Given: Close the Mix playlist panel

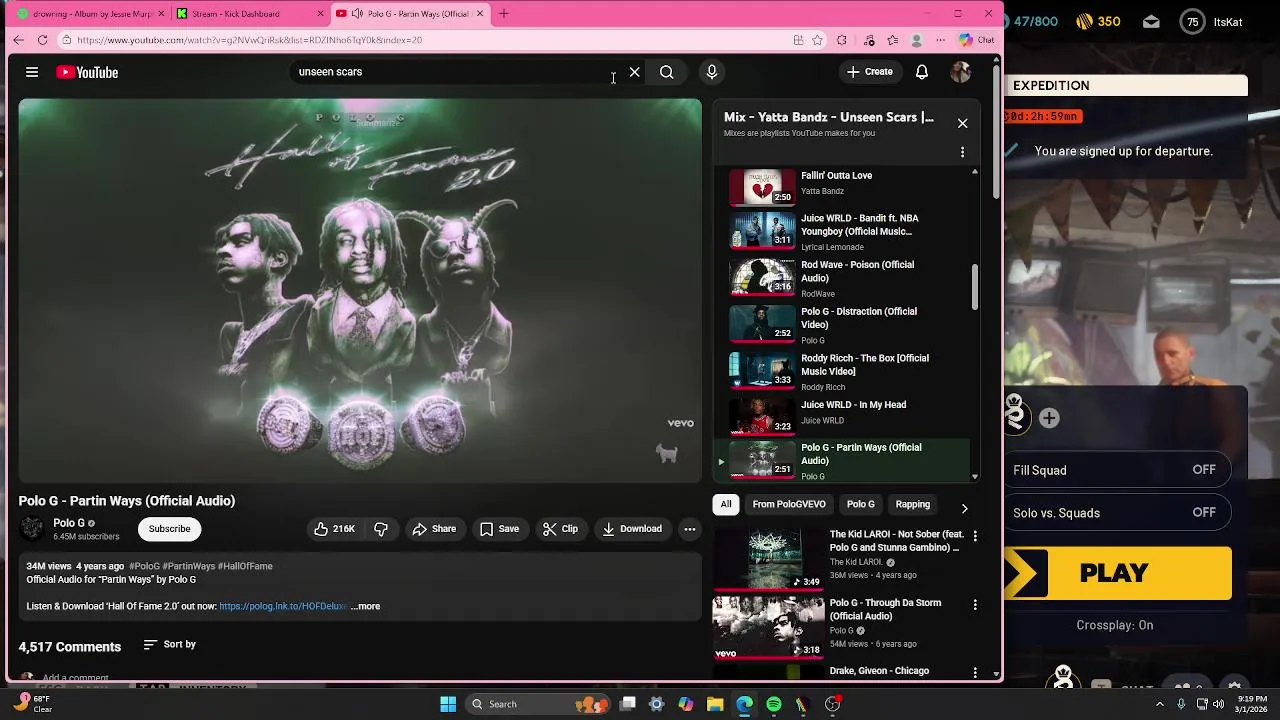Looking at the screenshot, I should click(x=962, y=123).
